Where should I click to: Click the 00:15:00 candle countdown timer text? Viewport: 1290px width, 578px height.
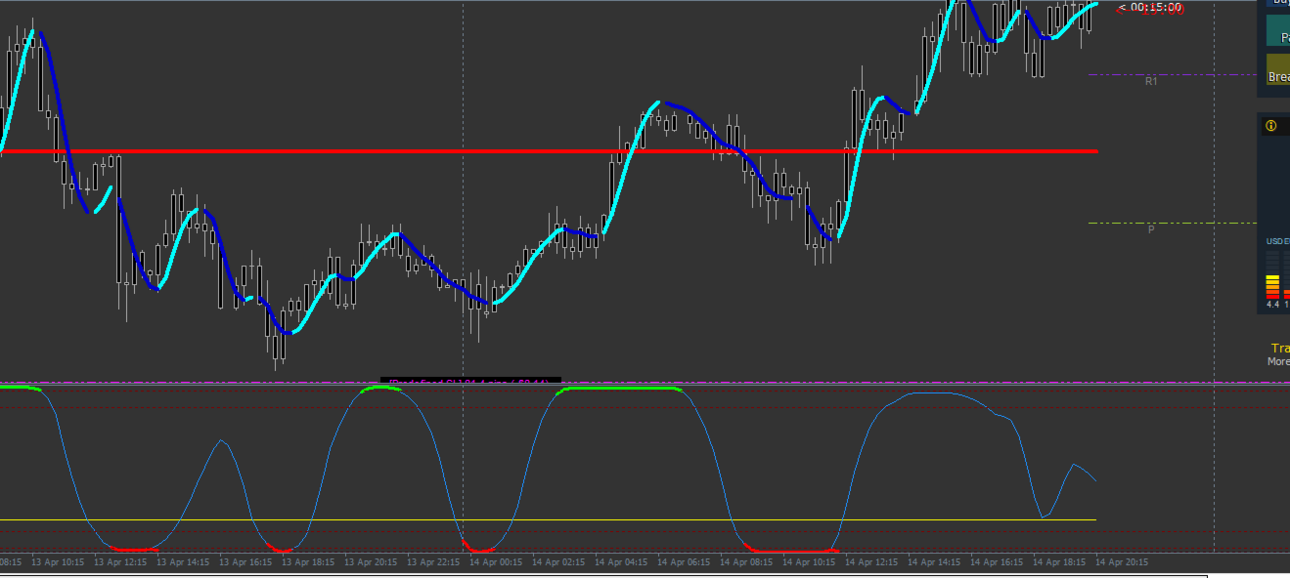[x=1155, y=8]
